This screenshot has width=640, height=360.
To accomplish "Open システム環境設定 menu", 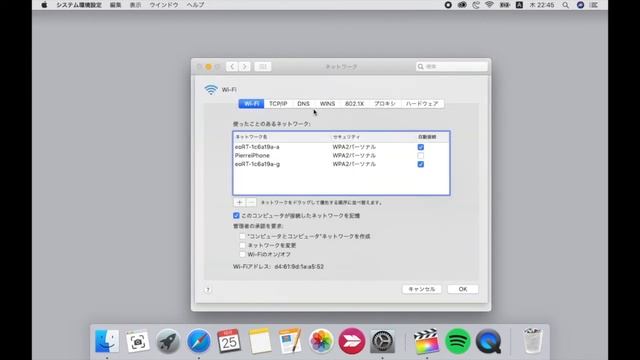I will coord(79,5).
